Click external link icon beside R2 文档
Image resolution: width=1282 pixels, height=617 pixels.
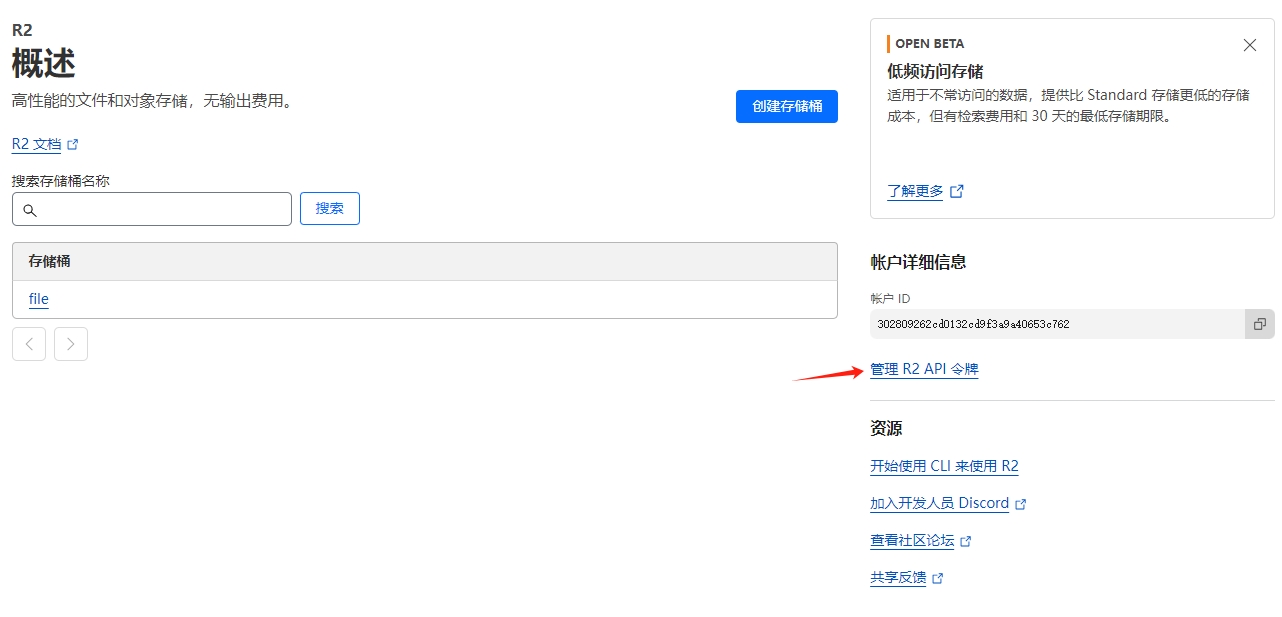click(72, 145)
